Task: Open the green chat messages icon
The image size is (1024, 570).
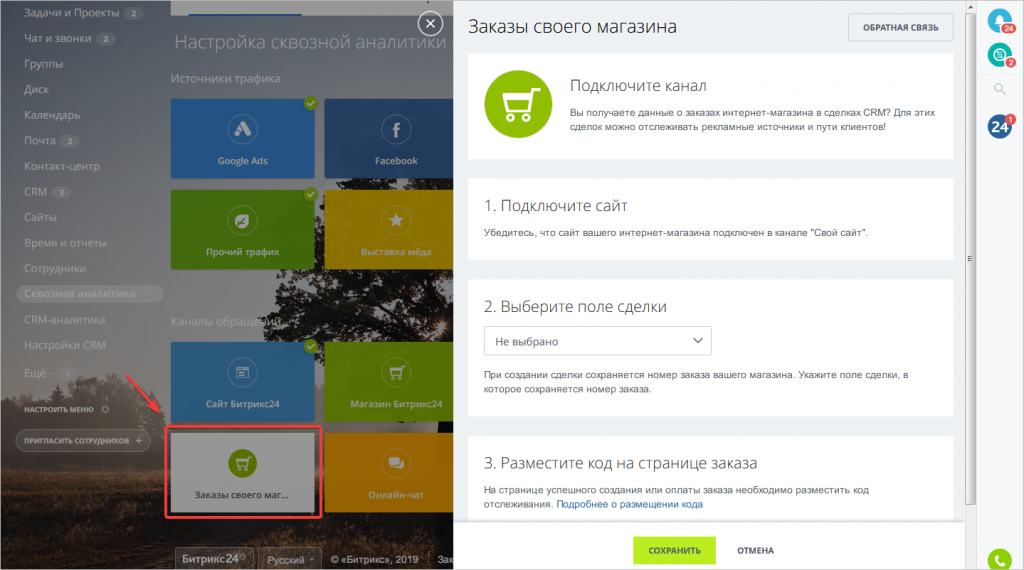Action: (1000, 55)
